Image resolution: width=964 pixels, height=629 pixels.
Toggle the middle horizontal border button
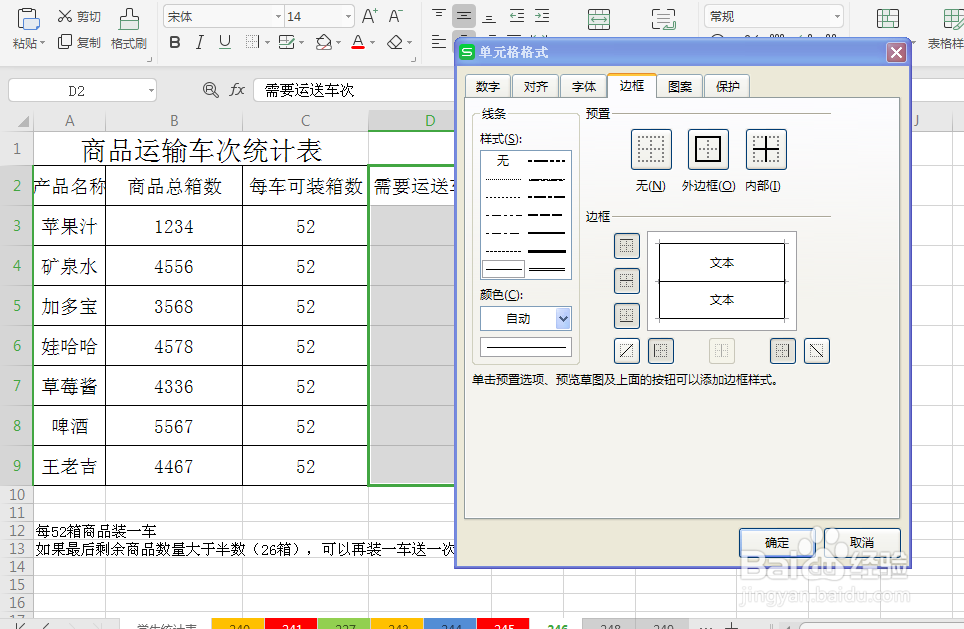[626, 281]
